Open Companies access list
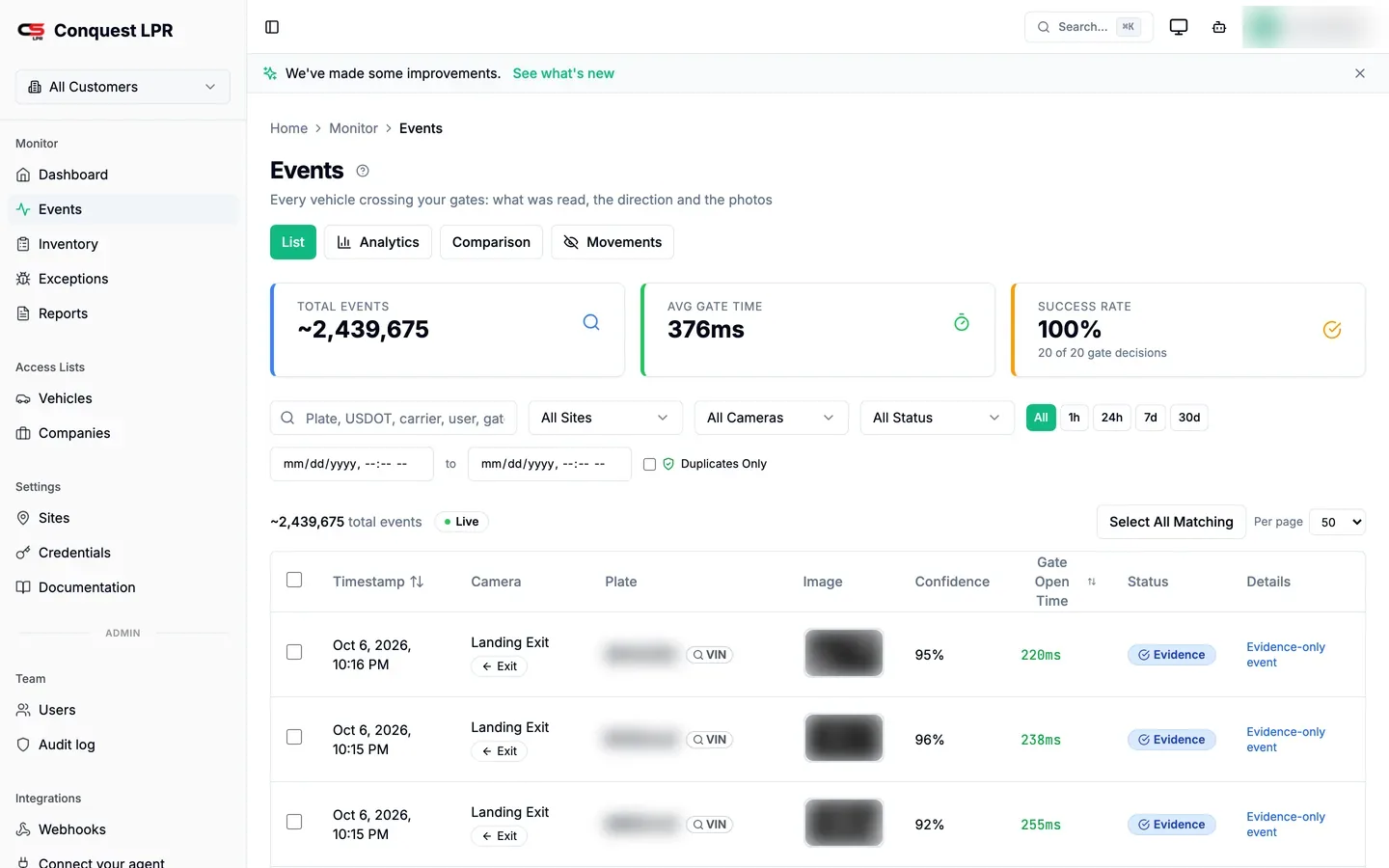Viewport: 1389px width, 868px height. 123,433
